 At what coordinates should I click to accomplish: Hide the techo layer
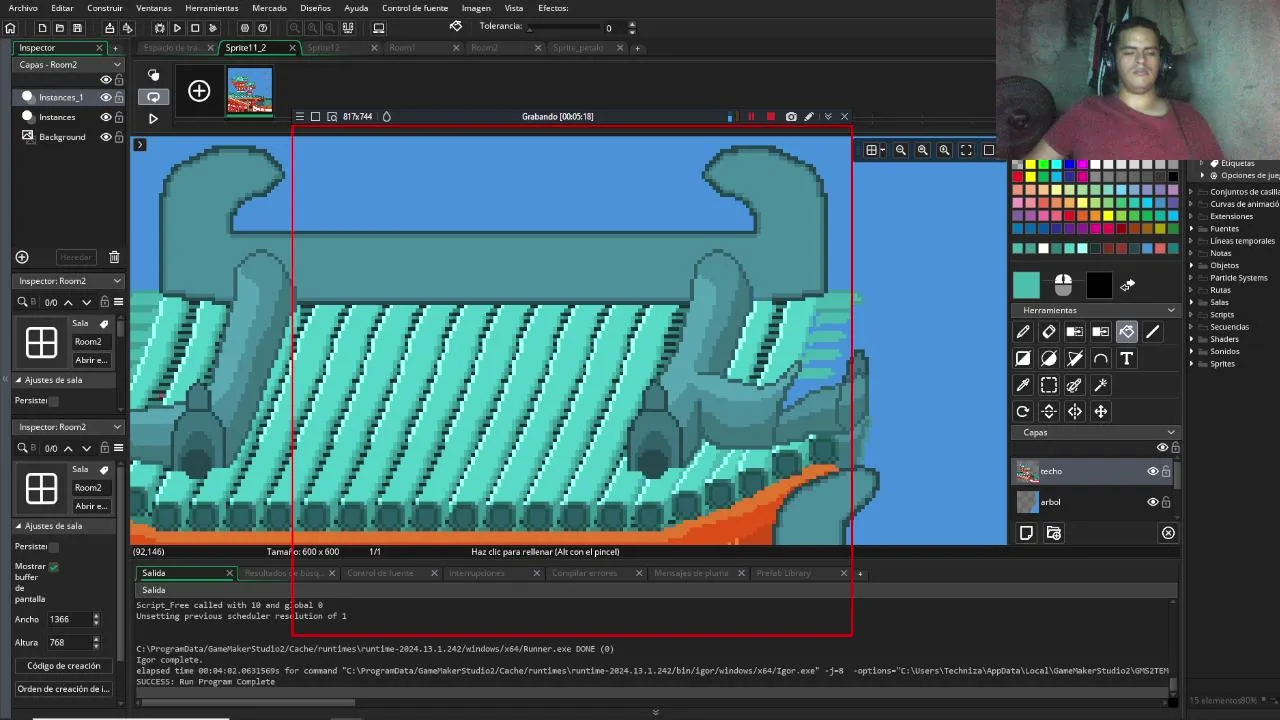(x=1152, y=471)
